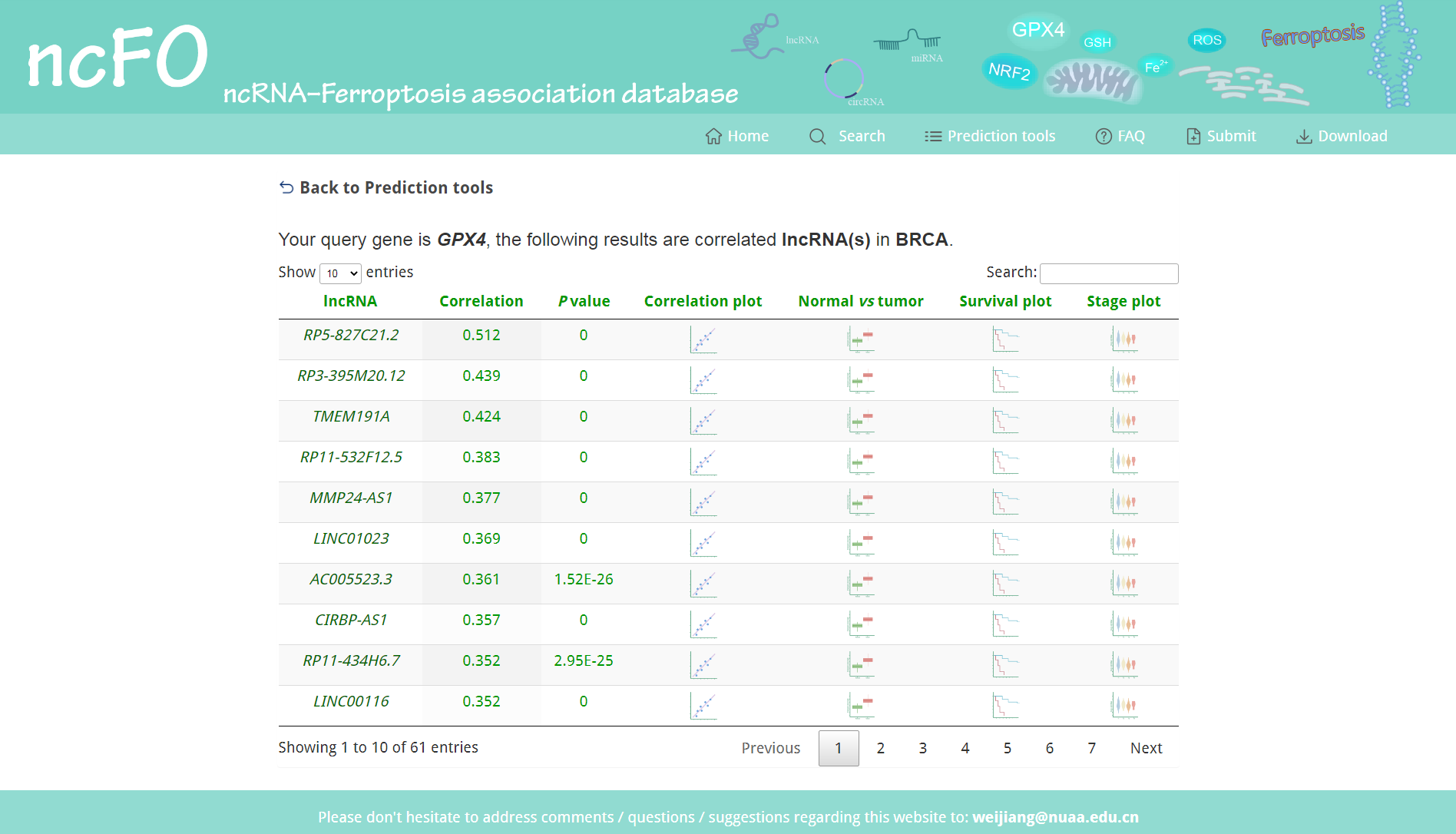Open the Show entries dropdown

[340, 273]
